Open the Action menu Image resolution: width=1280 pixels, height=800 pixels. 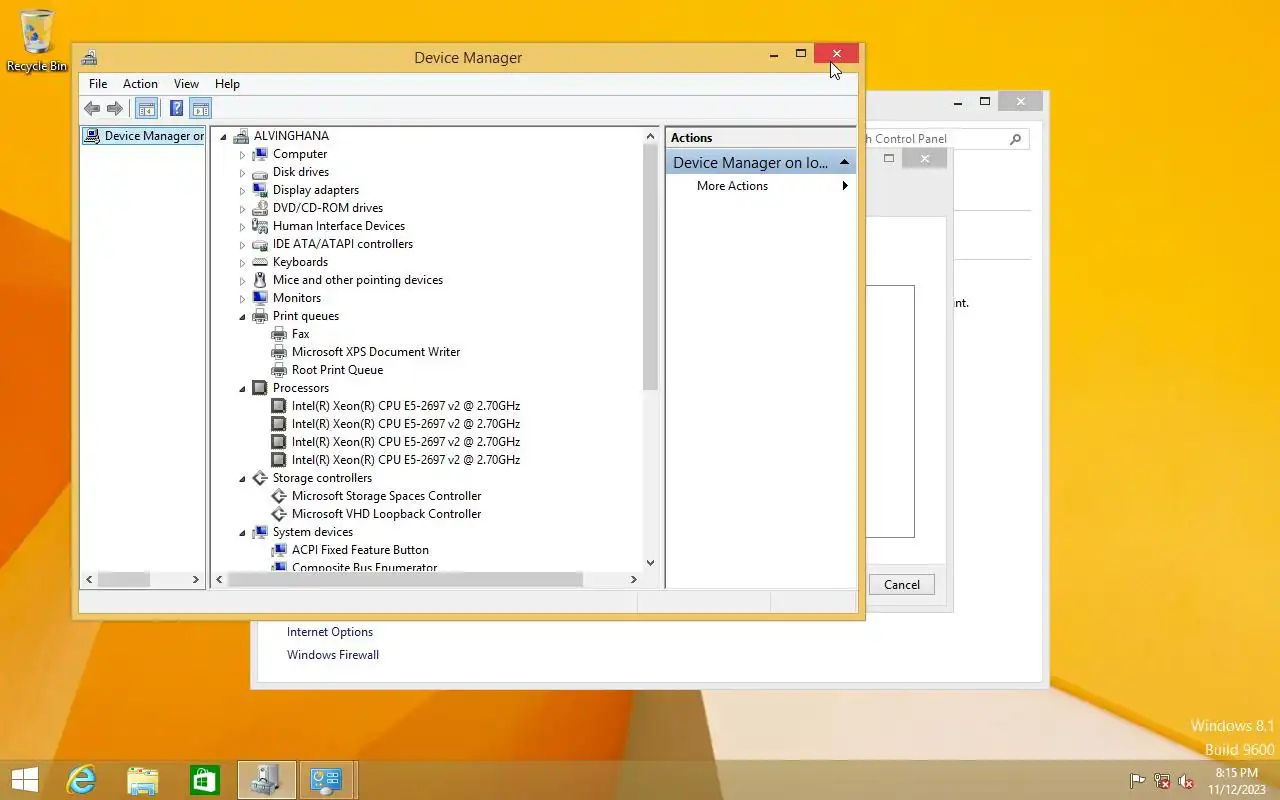(x=140, y=84)
